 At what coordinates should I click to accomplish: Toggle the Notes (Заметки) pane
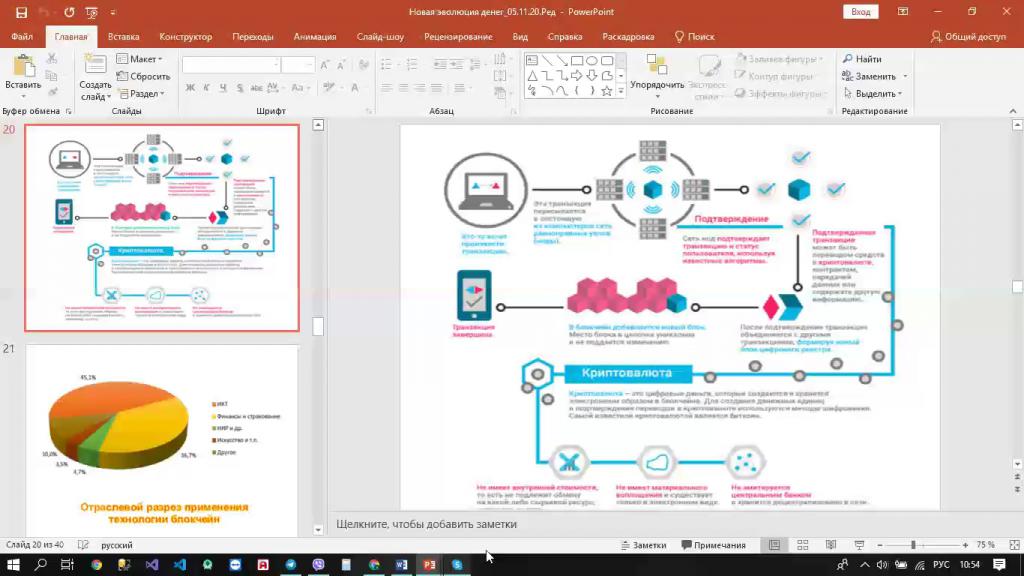tap(643, 545)
